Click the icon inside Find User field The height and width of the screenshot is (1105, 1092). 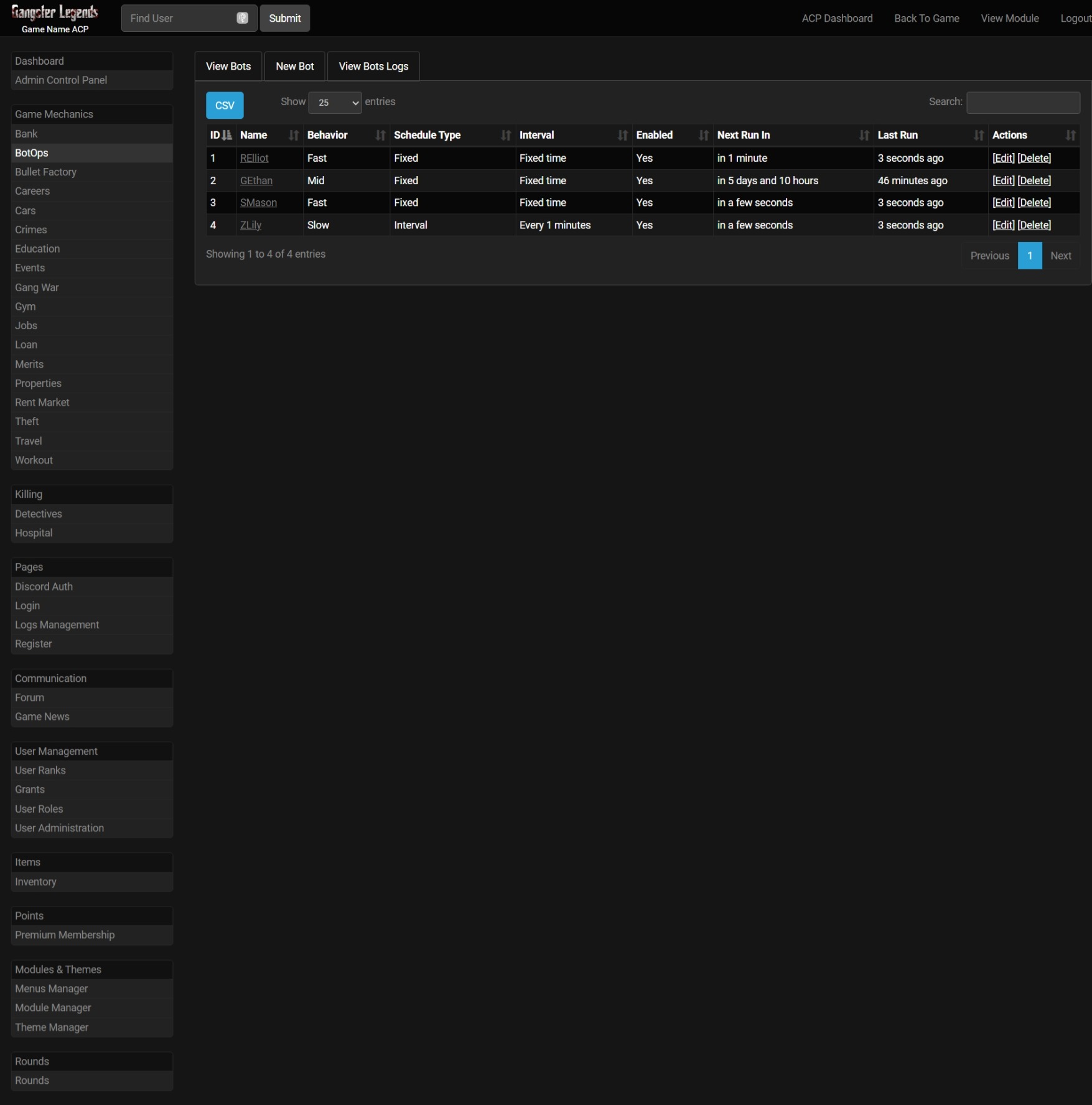point(242,18)
